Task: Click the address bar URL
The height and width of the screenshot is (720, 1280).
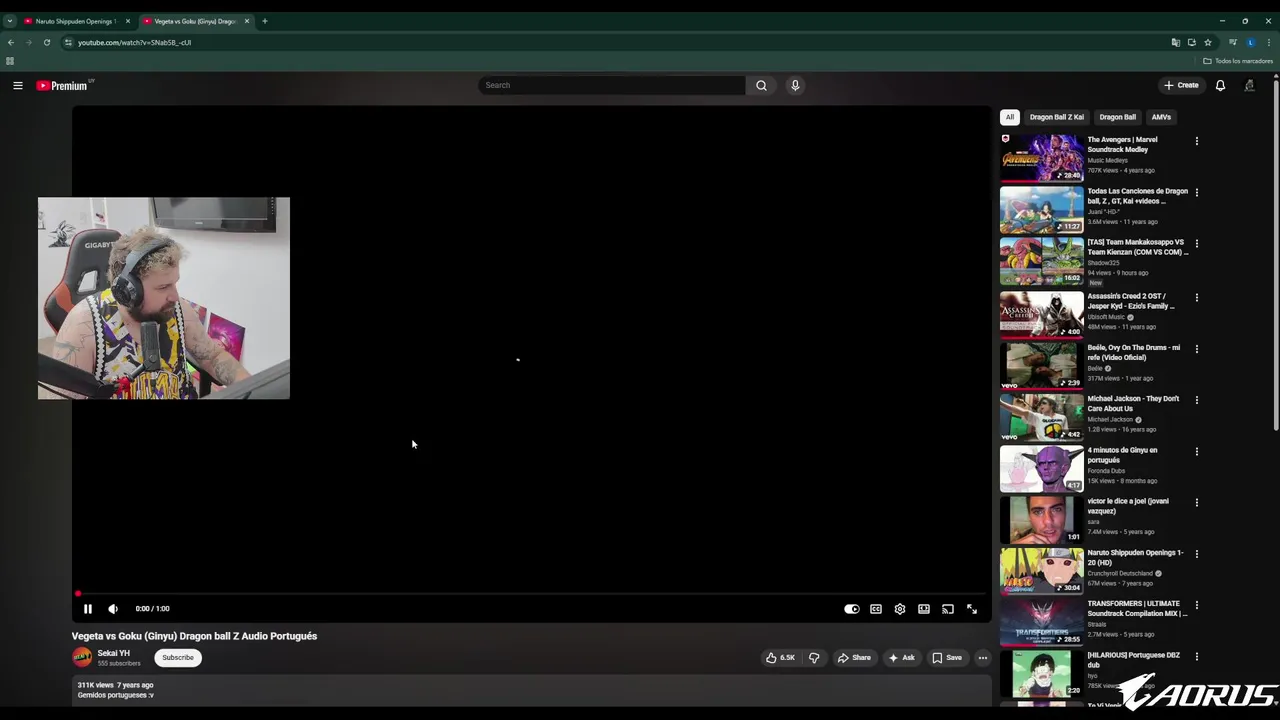Action: [135, 43]
